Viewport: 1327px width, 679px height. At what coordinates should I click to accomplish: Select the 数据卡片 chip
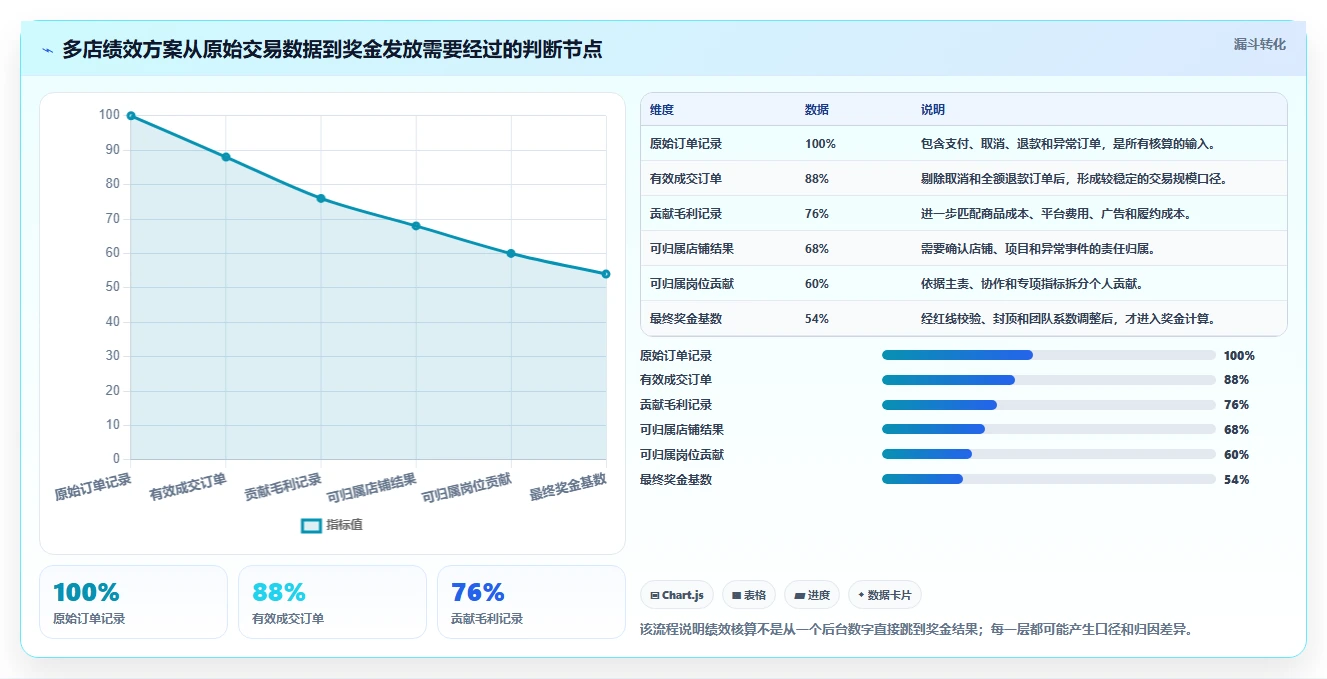[885, 595]
